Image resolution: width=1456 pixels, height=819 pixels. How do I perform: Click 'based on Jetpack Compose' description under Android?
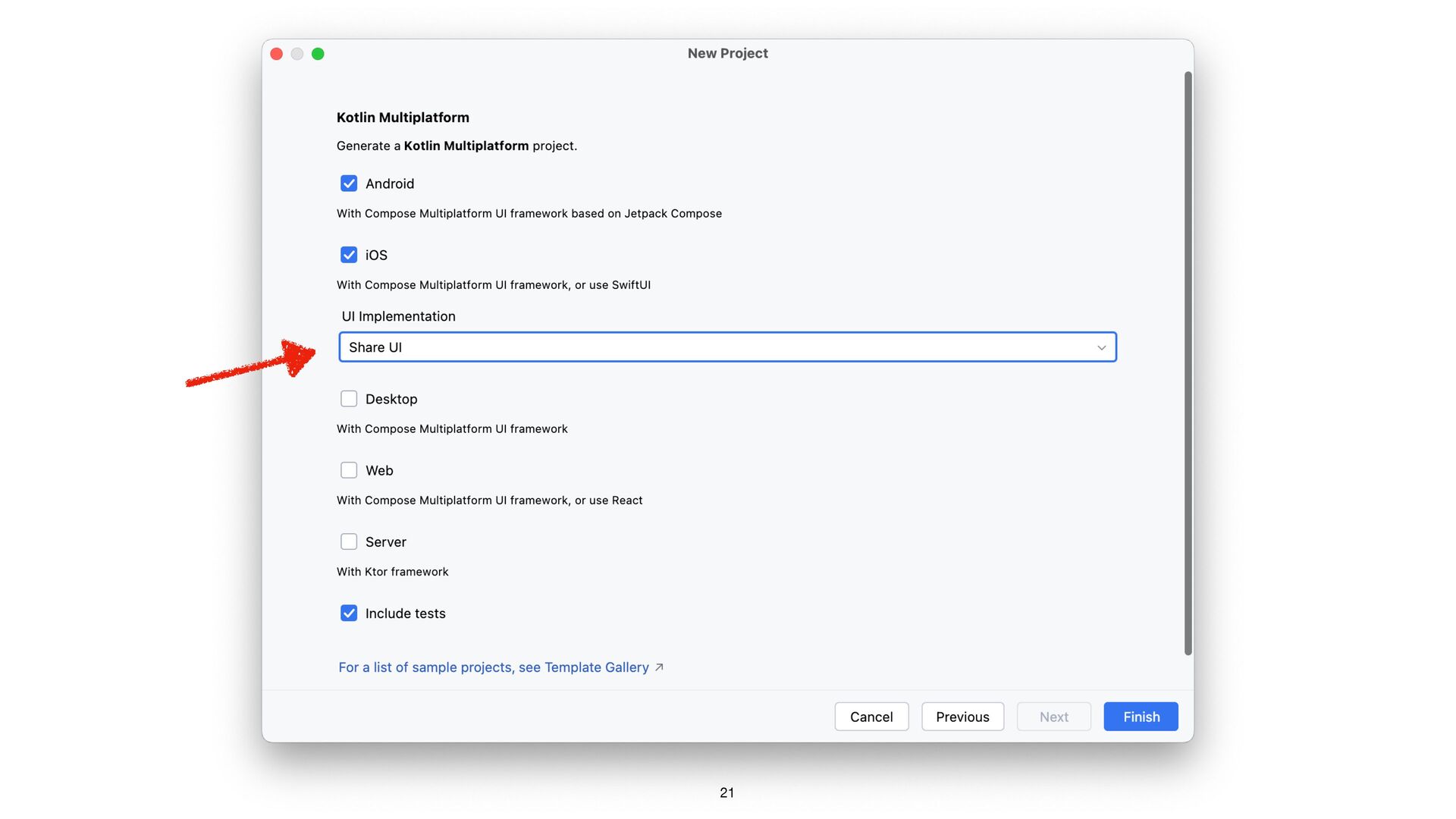pos(646,214)
